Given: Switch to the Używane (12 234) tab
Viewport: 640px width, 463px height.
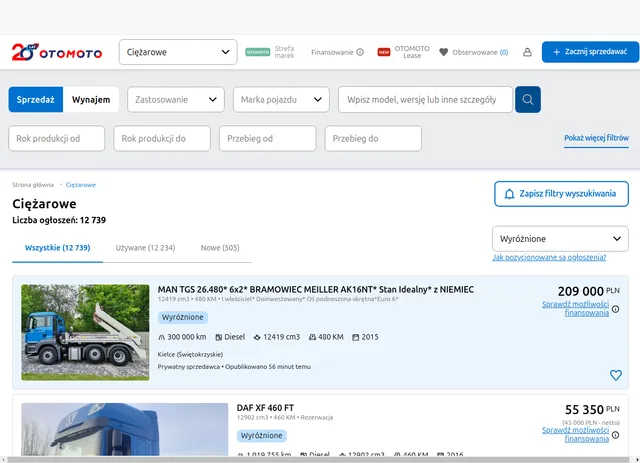Looking at the screenshot, I should [145, 247].
